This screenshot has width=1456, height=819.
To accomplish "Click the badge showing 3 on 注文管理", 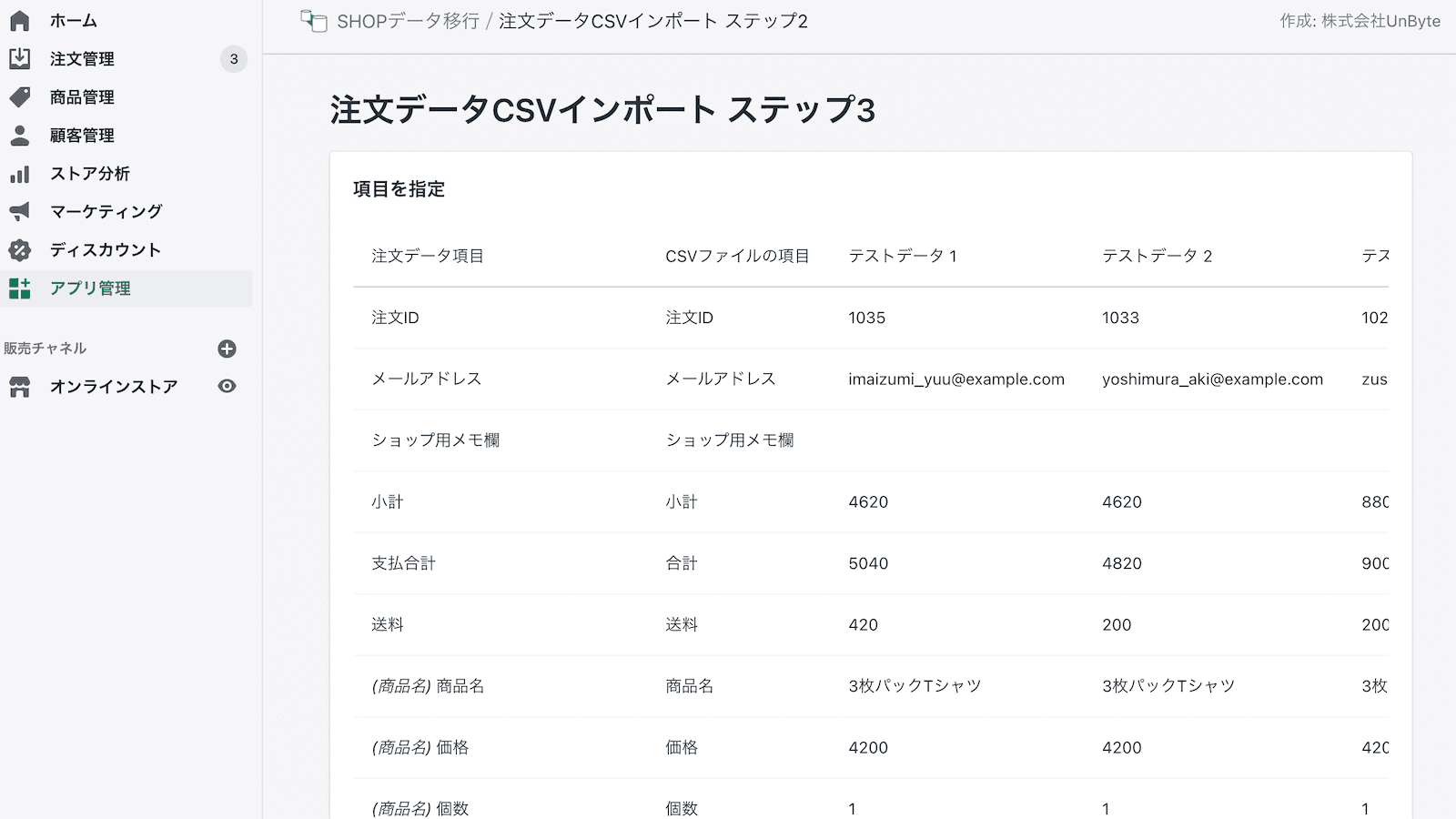I will [x=235, y=58].
